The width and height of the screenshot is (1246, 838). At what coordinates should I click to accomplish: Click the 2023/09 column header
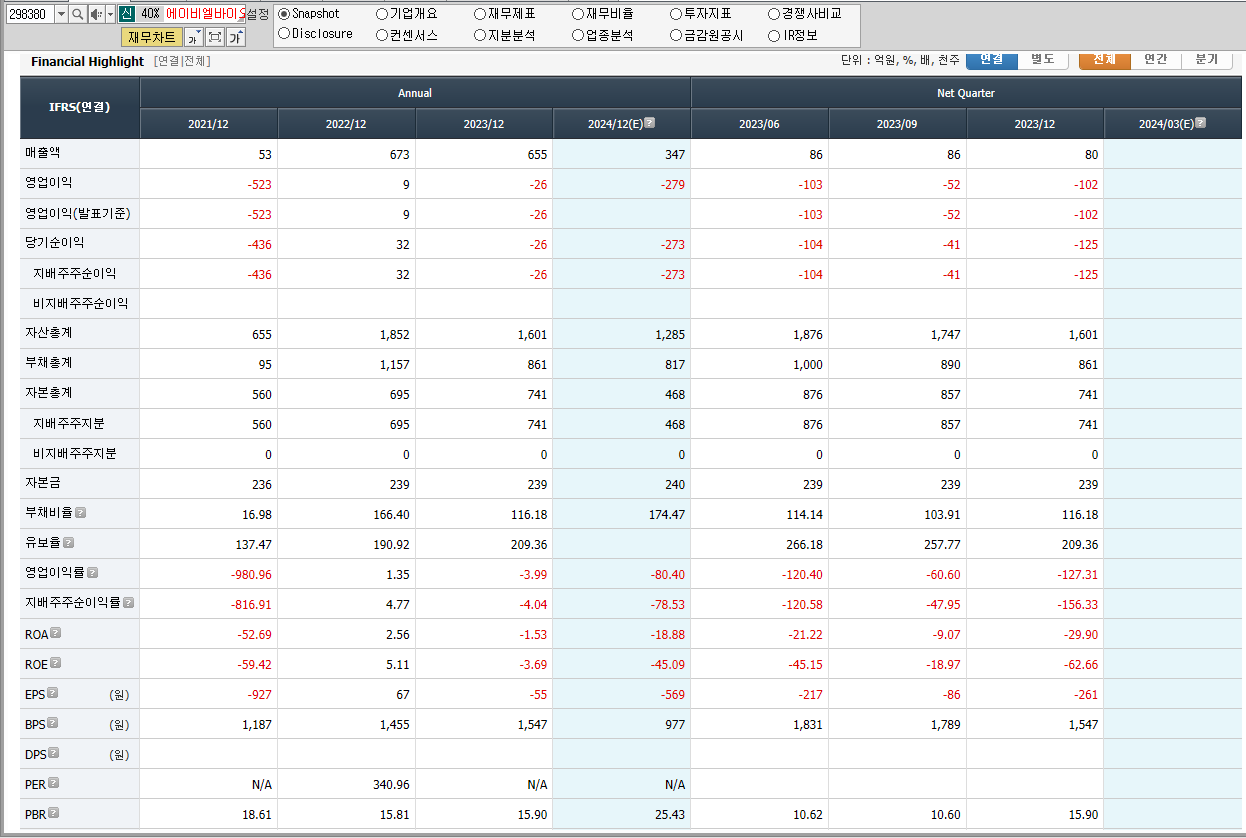click(897, 124)
